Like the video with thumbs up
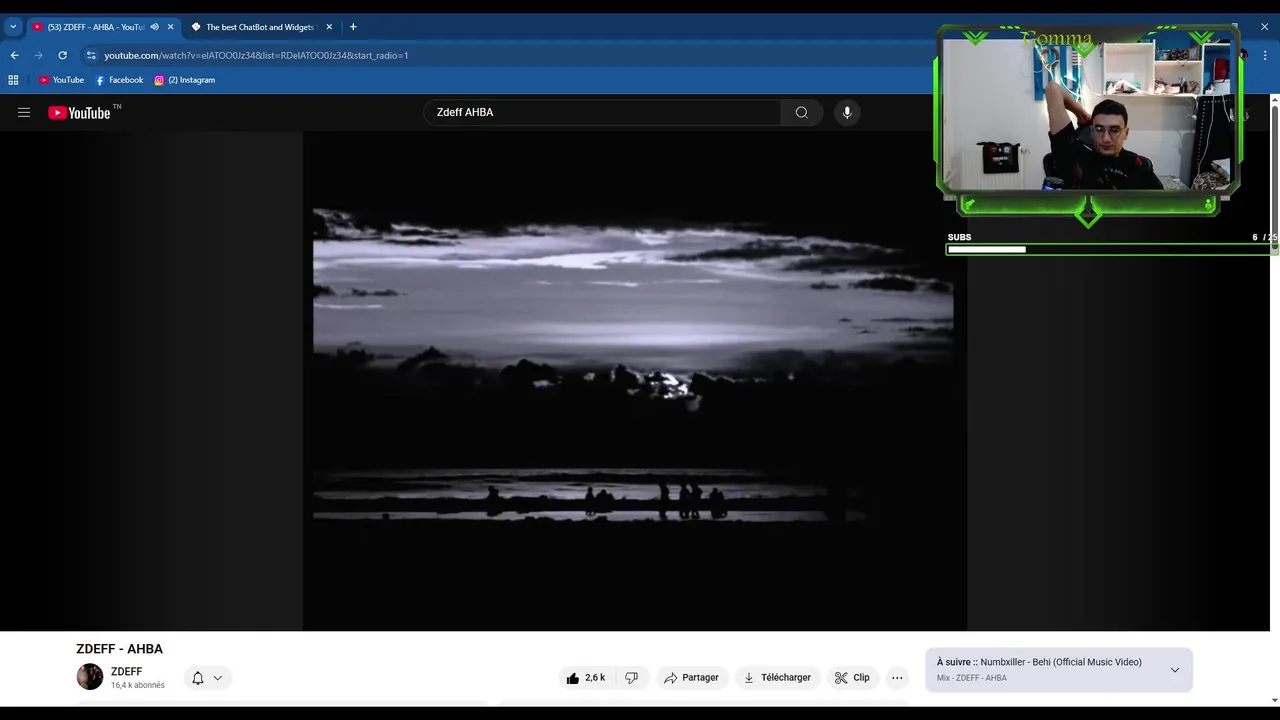This screenshot has width=1280, height=720. pyautogui.click(x=585, y=678)
